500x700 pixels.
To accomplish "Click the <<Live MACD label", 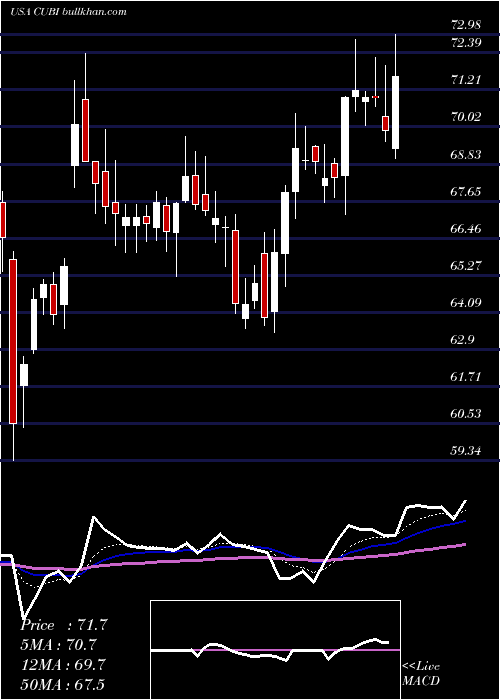I will (x=421, y=674).
